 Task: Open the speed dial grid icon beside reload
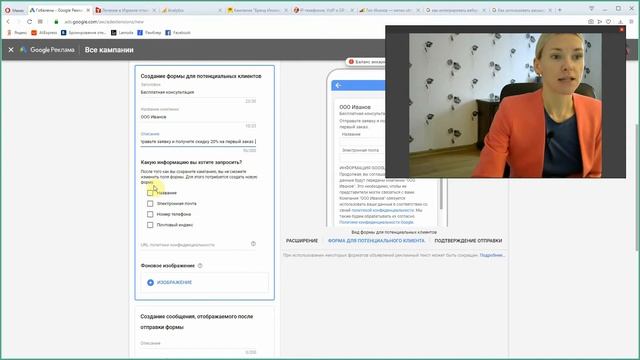pyautogui.click(x=40, y=22)
